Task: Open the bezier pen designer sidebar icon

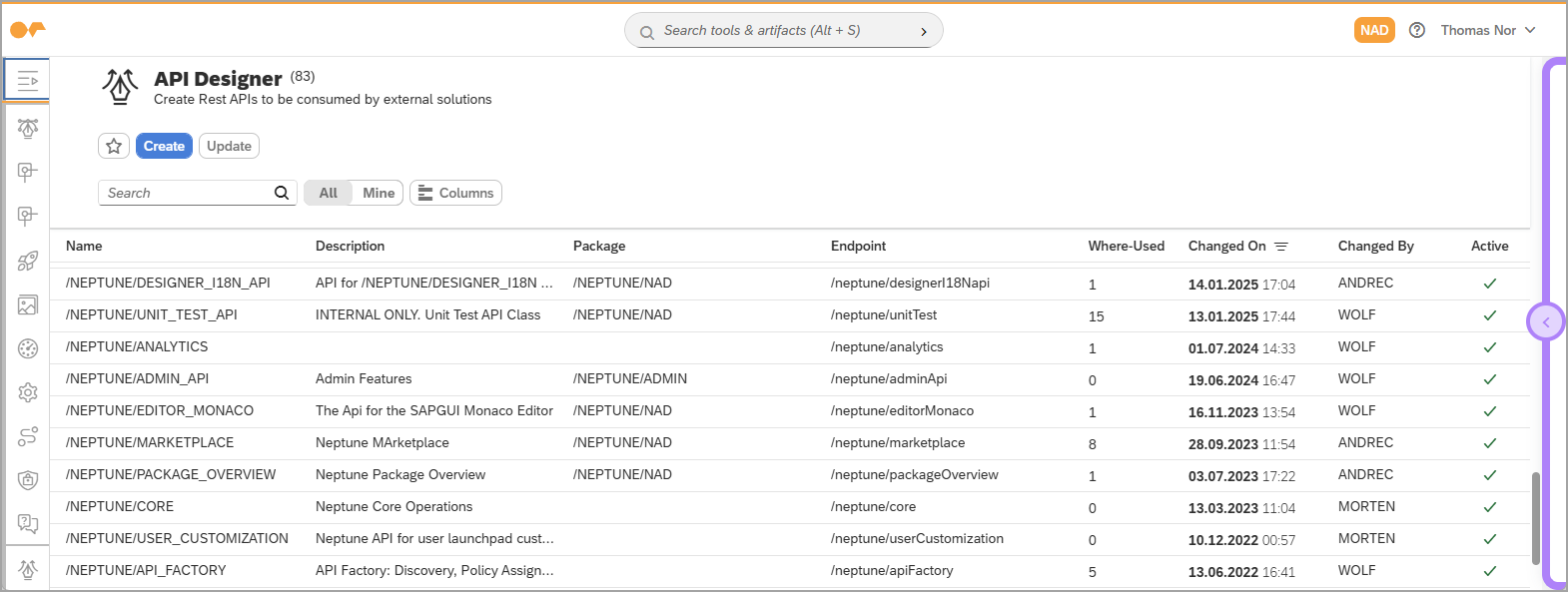Action: coord(28,128)
